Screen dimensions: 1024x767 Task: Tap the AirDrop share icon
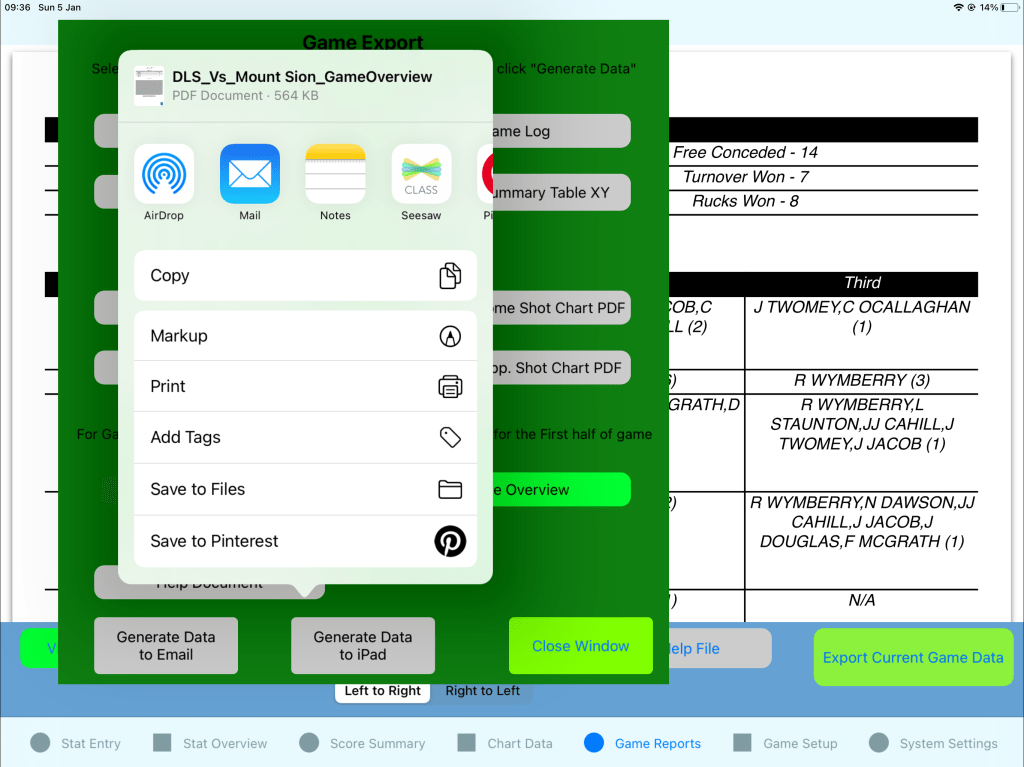coord(164,175)
